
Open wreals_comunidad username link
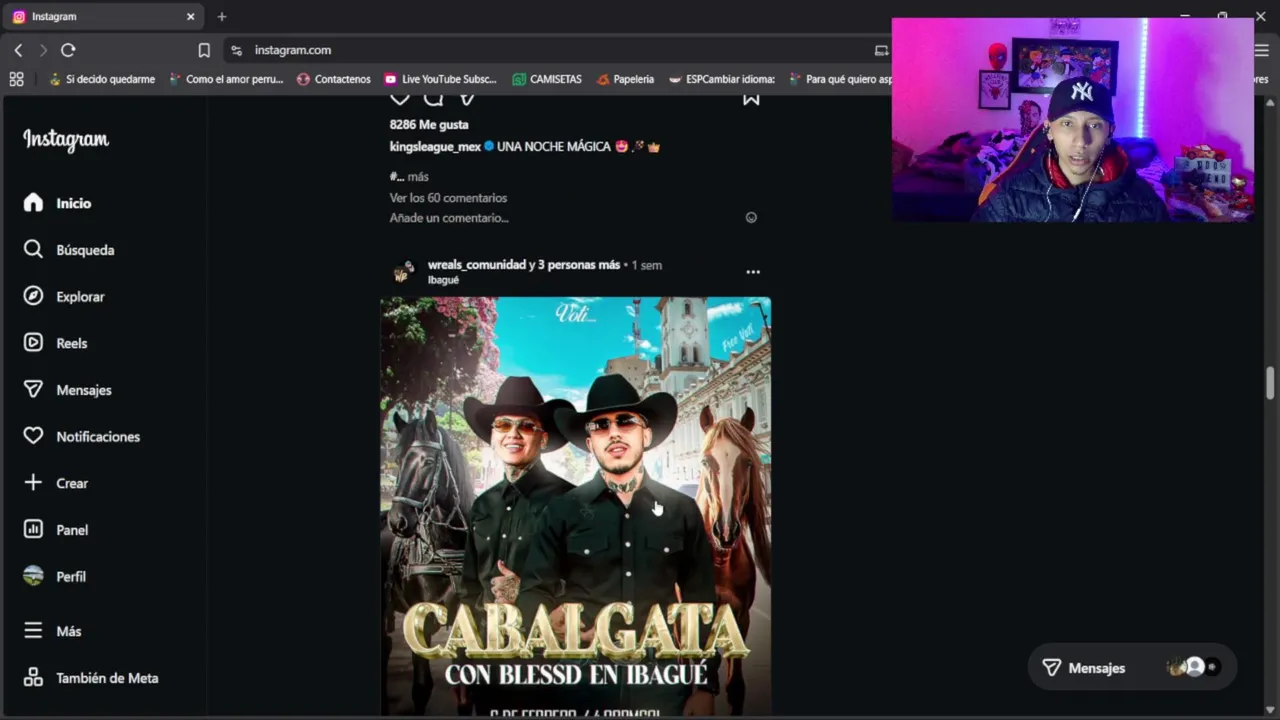click(x=477, y=265)
